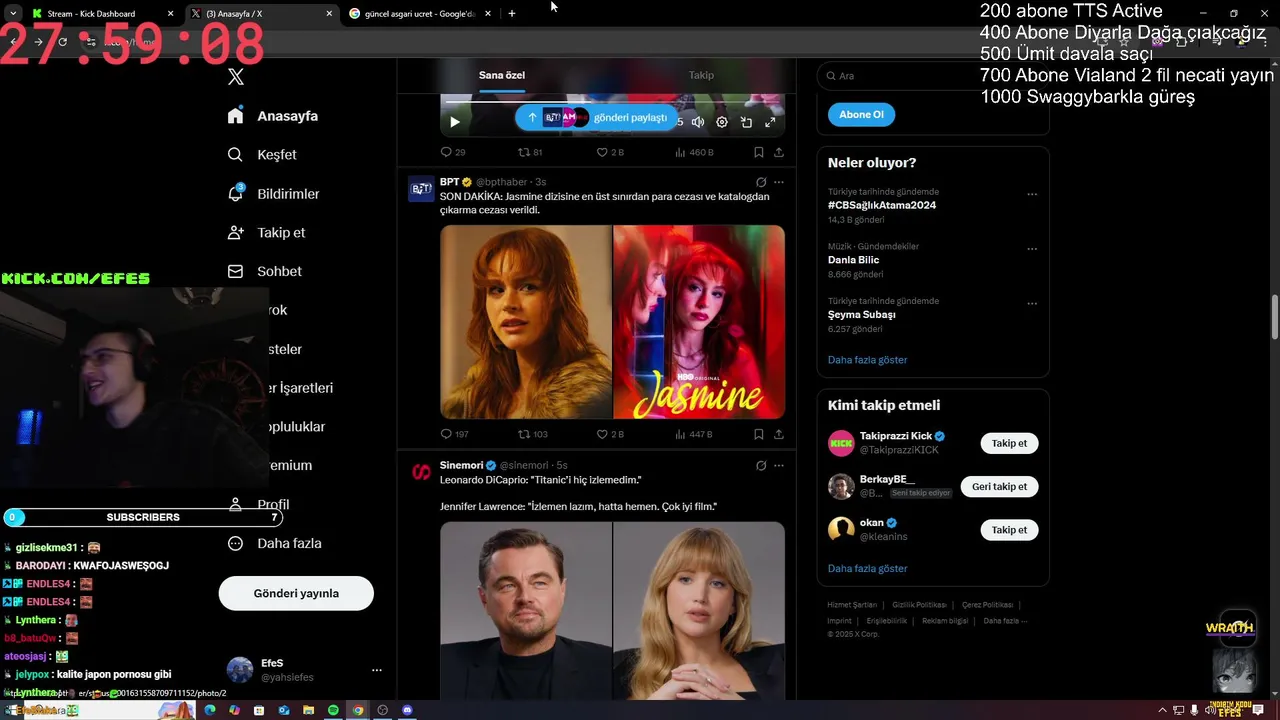Open the X logo home icon

pyautogui.click(x=236, y=77)
